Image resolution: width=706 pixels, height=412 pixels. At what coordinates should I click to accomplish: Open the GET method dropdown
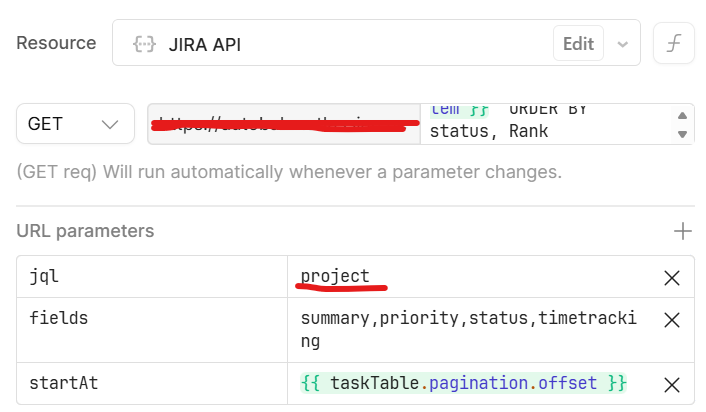click(x=75, y=124)
